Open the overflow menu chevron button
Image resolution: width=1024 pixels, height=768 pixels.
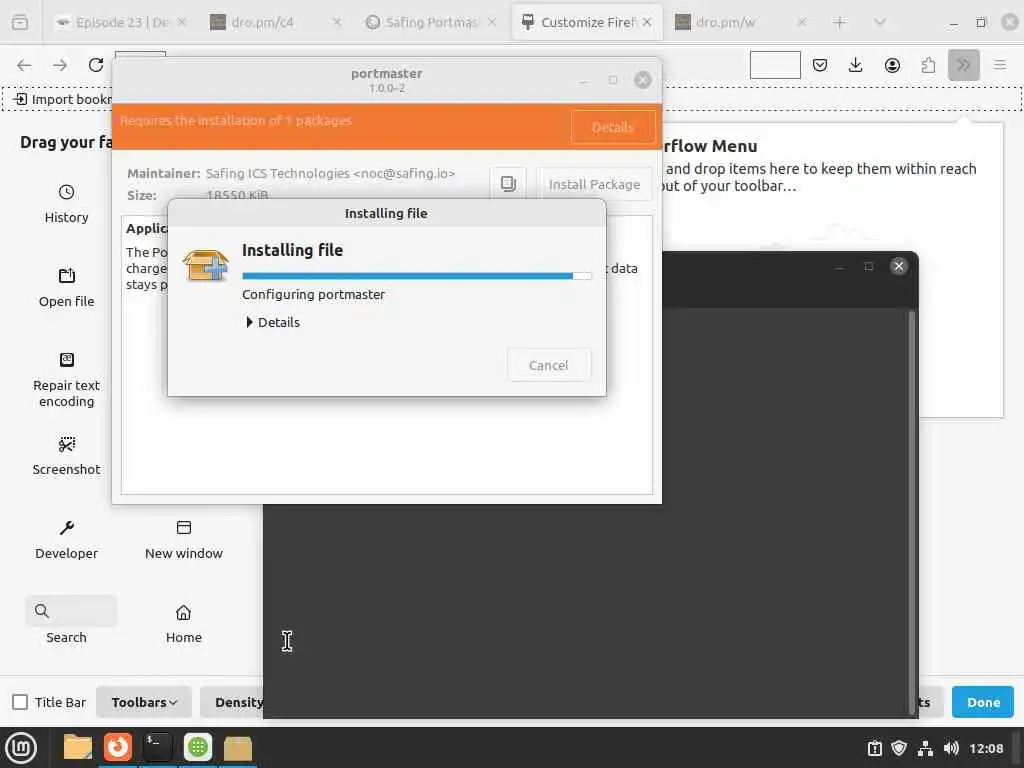pyautogui.click(x=963, y=65)
